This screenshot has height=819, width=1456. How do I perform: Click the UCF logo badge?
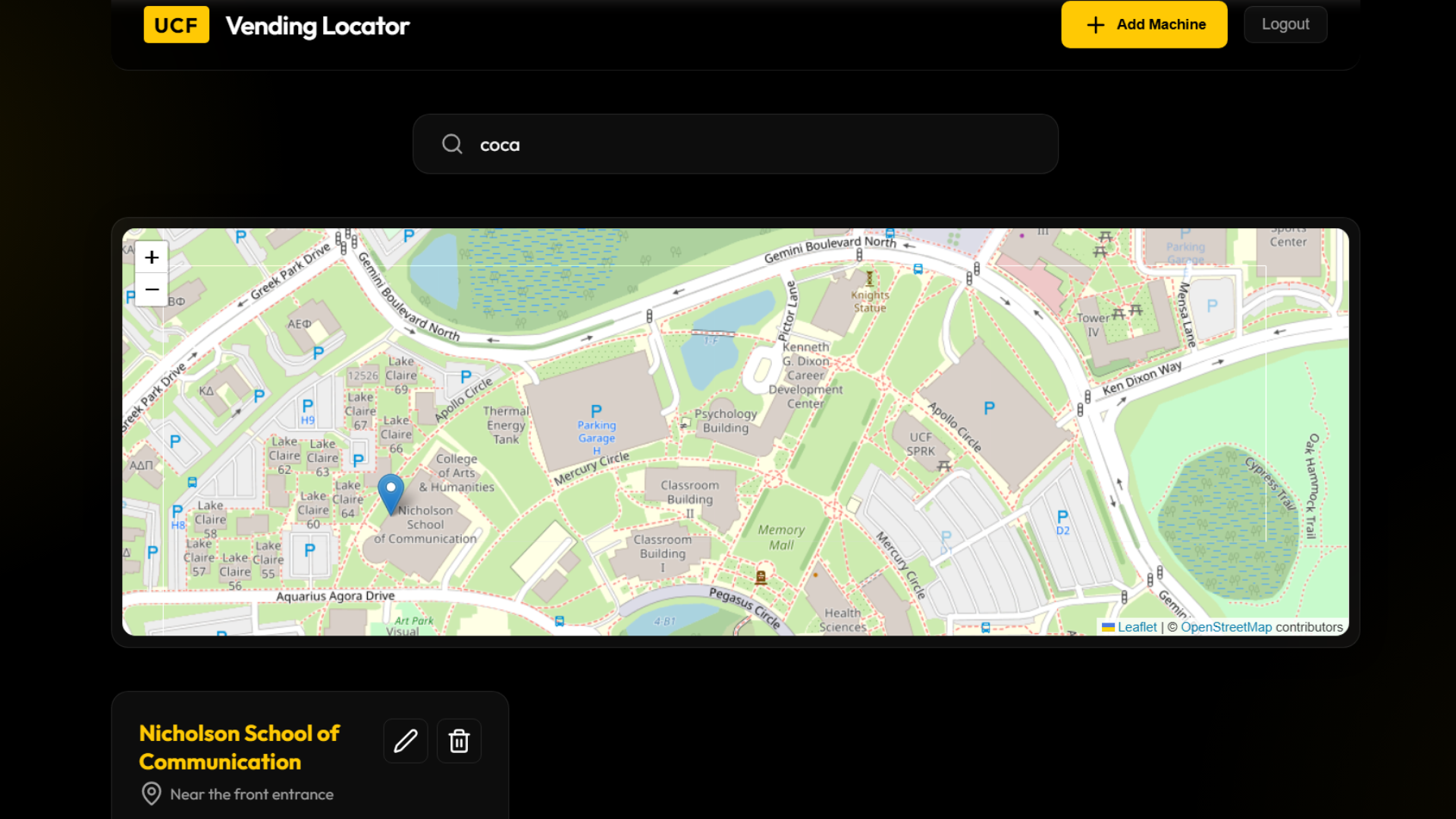177,25
